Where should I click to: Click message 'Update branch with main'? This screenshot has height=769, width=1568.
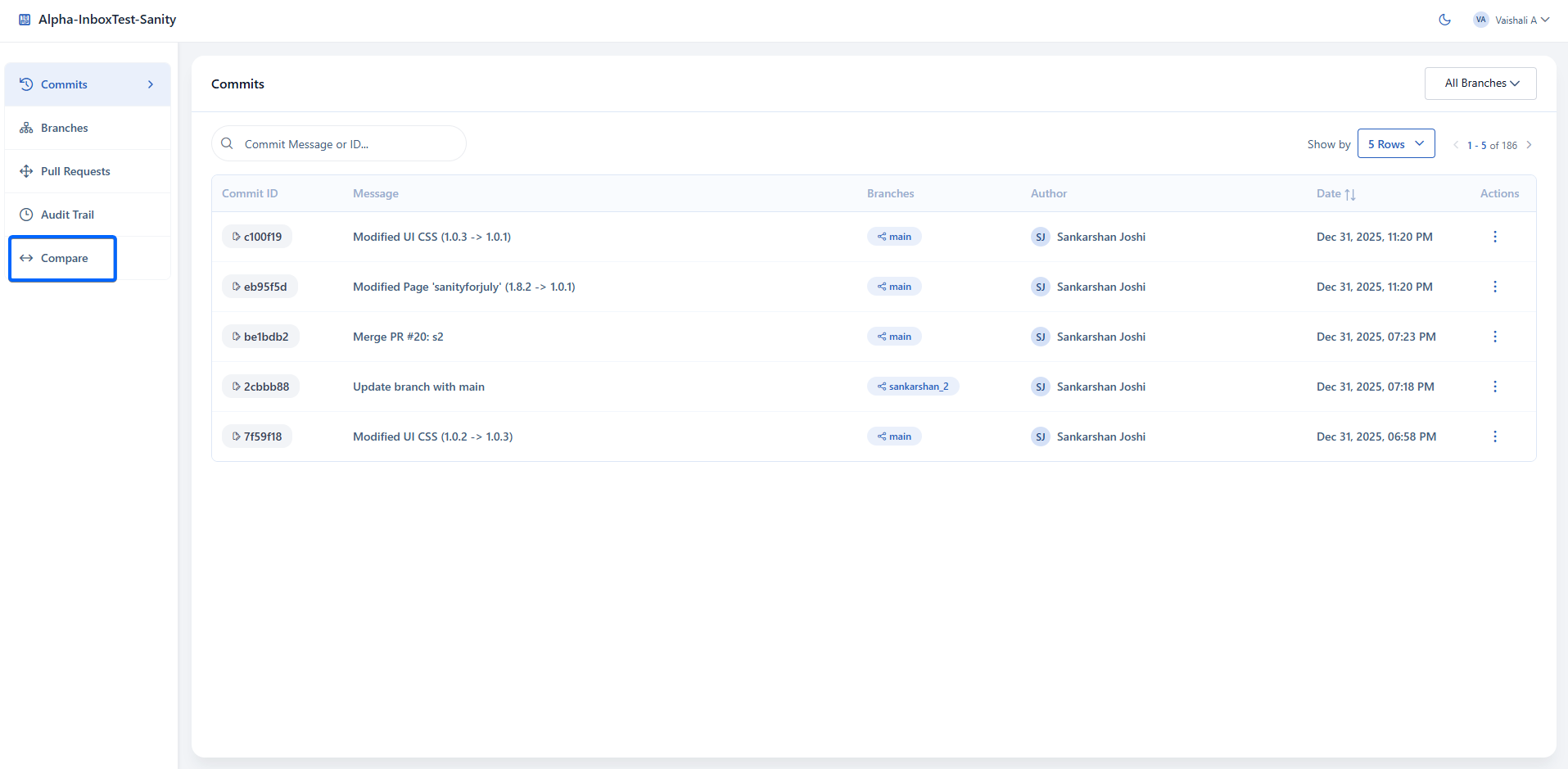point(418,387)
